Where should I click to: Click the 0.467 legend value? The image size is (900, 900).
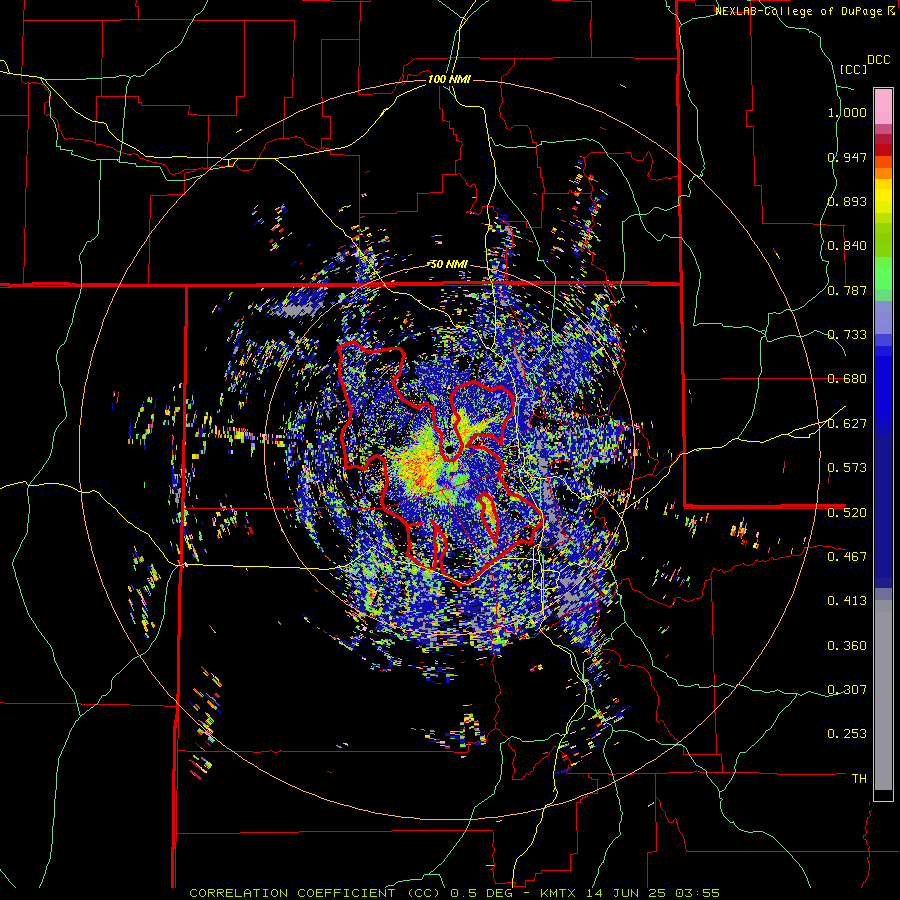847,557
